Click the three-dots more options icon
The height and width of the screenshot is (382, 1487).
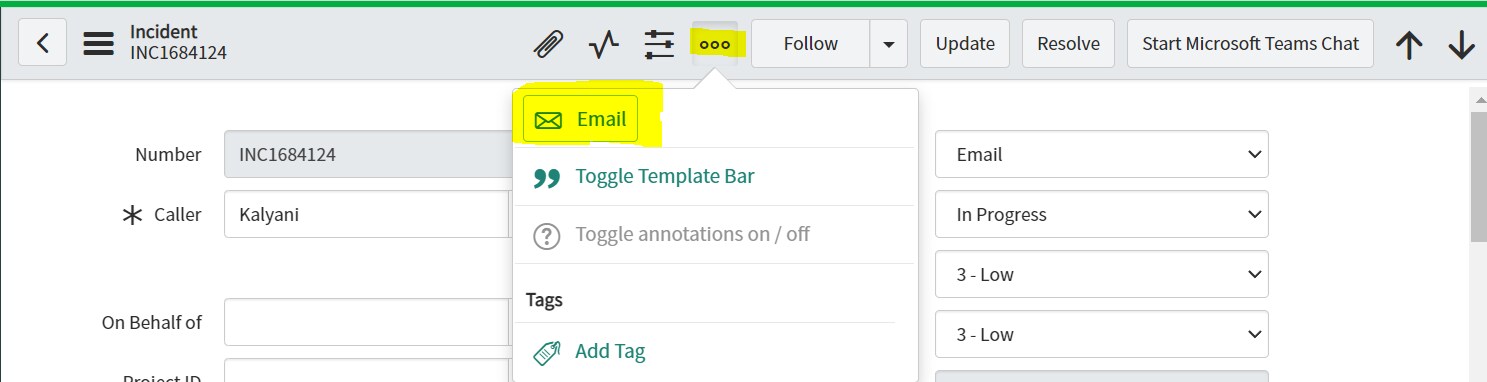pos(715,44)
